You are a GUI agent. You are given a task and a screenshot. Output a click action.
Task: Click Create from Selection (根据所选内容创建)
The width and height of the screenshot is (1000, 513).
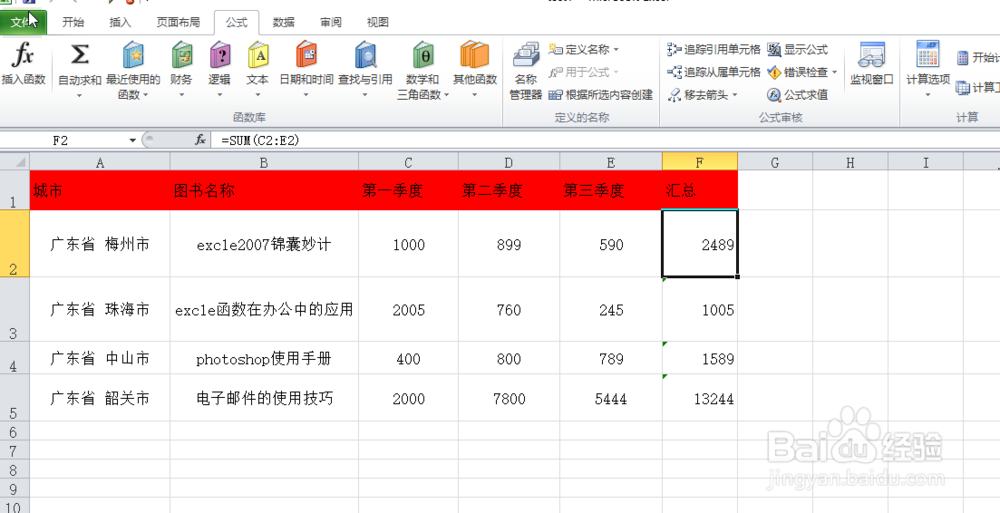tap(601, 95)
